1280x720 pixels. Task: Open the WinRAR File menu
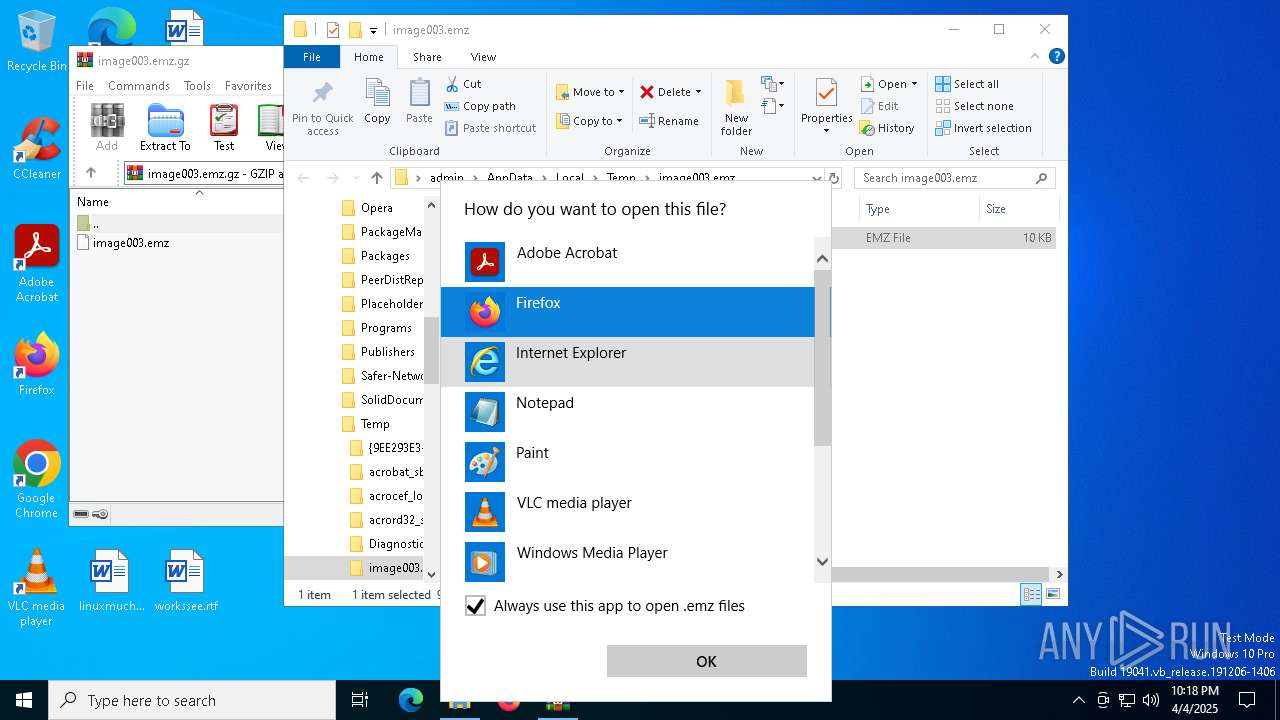click(x=85, y=86)
